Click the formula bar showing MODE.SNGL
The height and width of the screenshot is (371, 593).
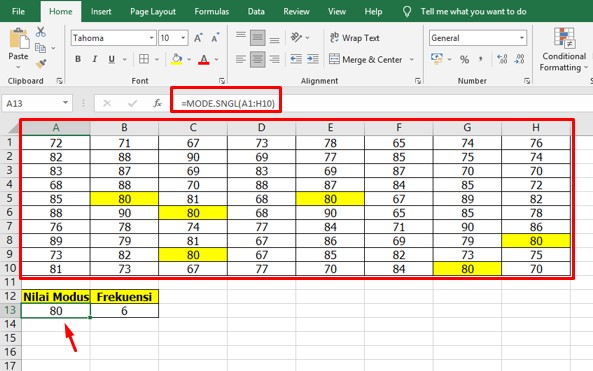tap(382, 103)
